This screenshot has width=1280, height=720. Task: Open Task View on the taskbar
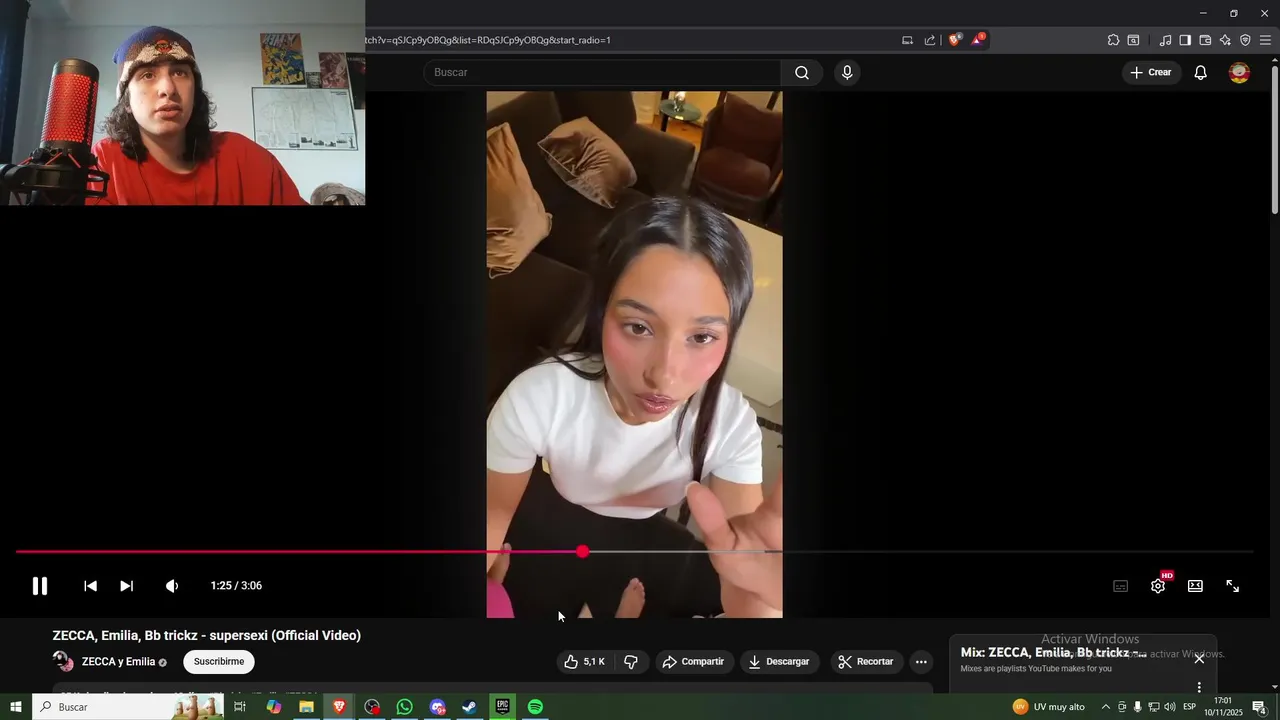(240, 707)
